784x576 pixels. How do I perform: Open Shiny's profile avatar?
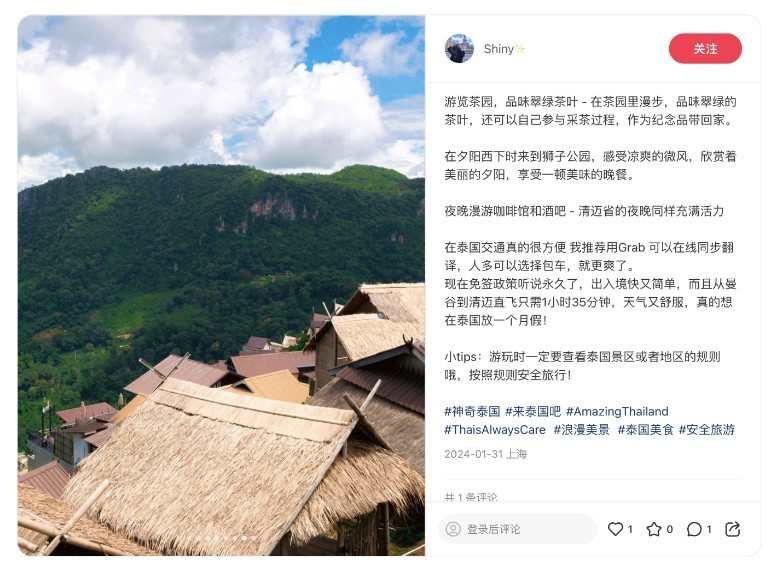click(459, 48)
